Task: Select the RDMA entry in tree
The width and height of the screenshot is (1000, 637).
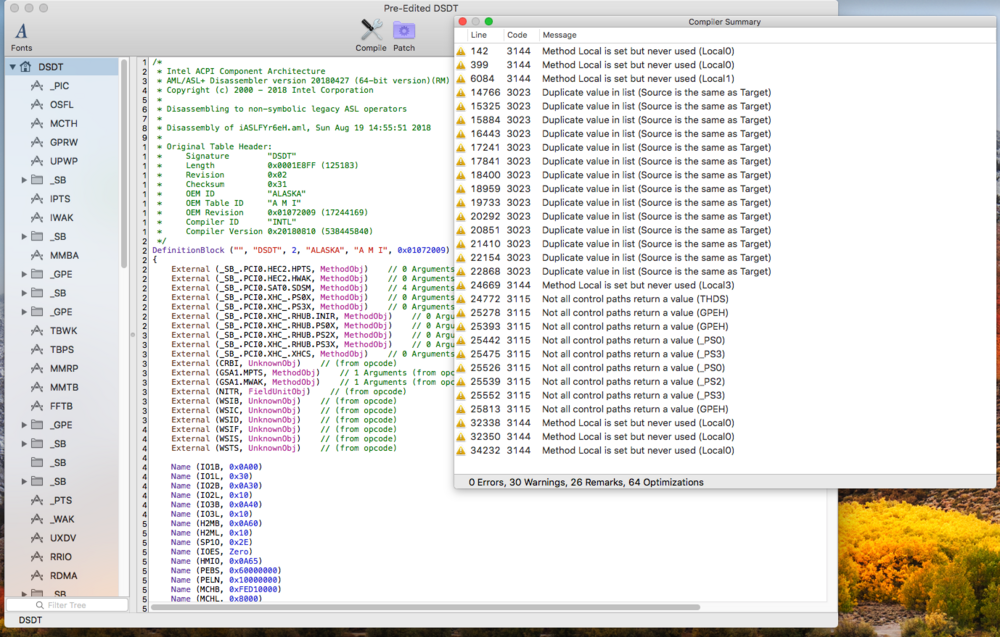Action: [63, 576]
